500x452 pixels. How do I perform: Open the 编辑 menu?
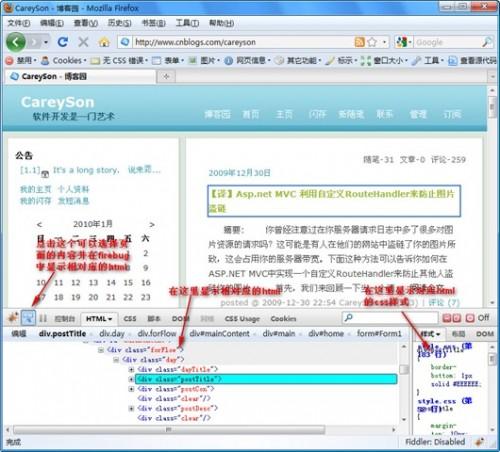tap(52, 23)
